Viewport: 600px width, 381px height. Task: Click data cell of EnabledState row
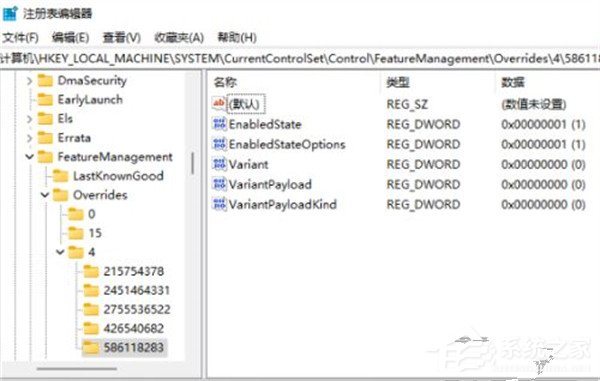point(543,124)
